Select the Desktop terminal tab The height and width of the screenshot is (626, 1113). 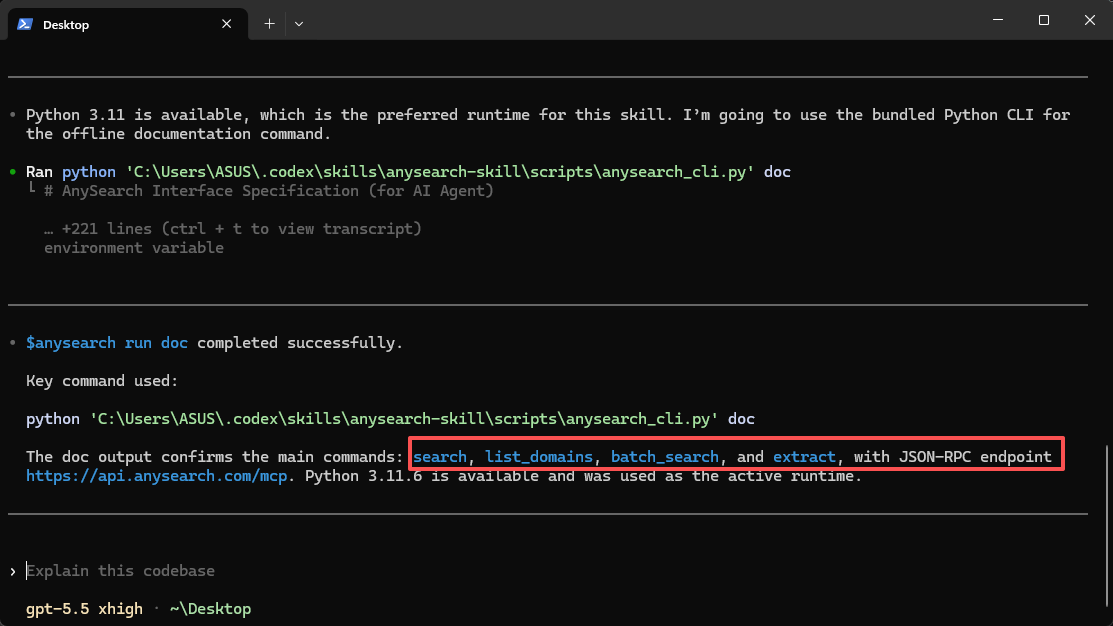[x=128, y=24]
